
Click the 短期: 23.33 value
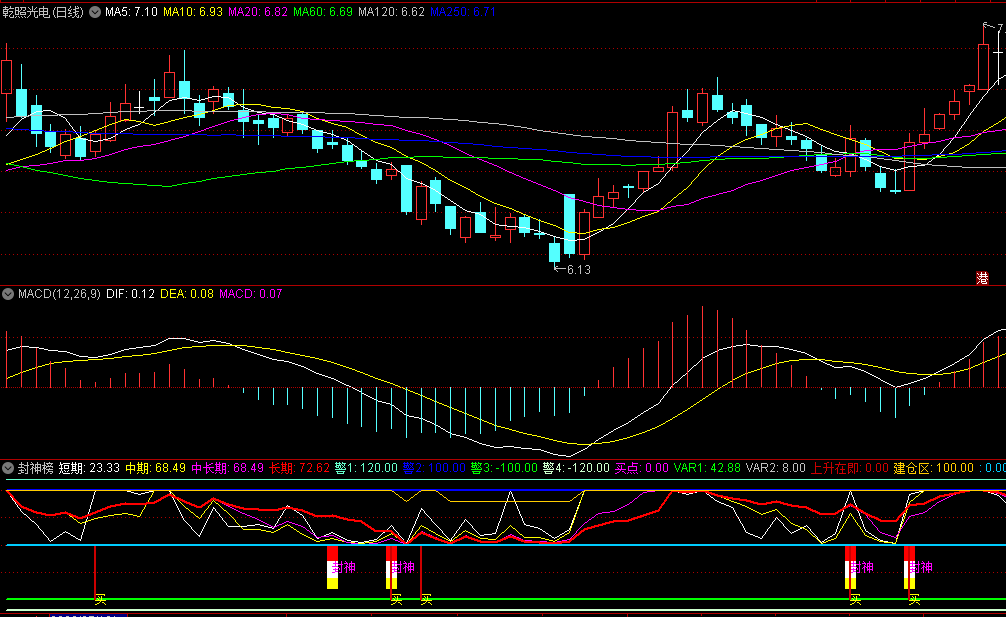tap(89, 468)
